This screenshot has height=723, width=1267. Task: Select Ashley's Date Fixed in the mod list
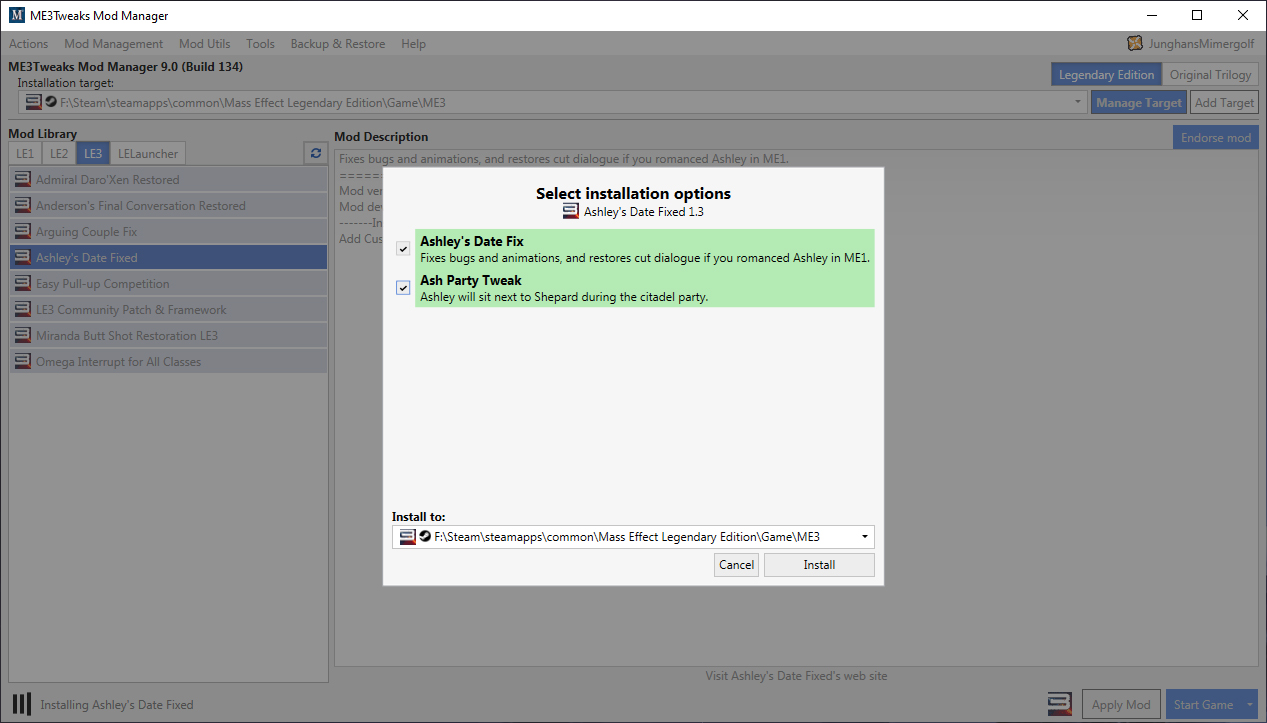pos(169,258)
